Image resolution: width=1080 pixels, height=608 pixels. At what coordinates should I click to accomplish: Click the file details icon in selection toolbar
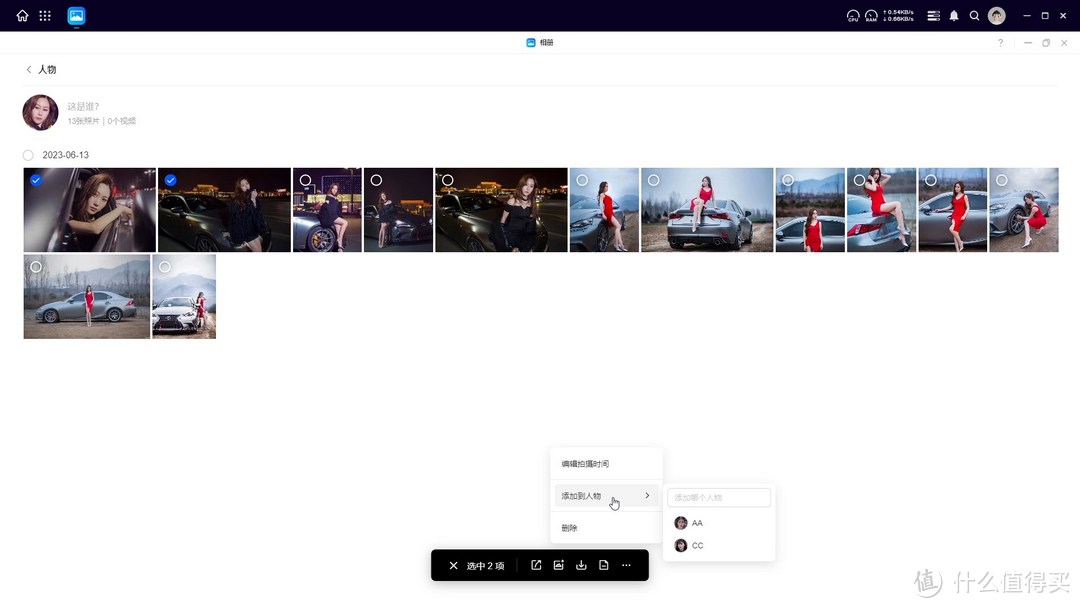point(604,566)
